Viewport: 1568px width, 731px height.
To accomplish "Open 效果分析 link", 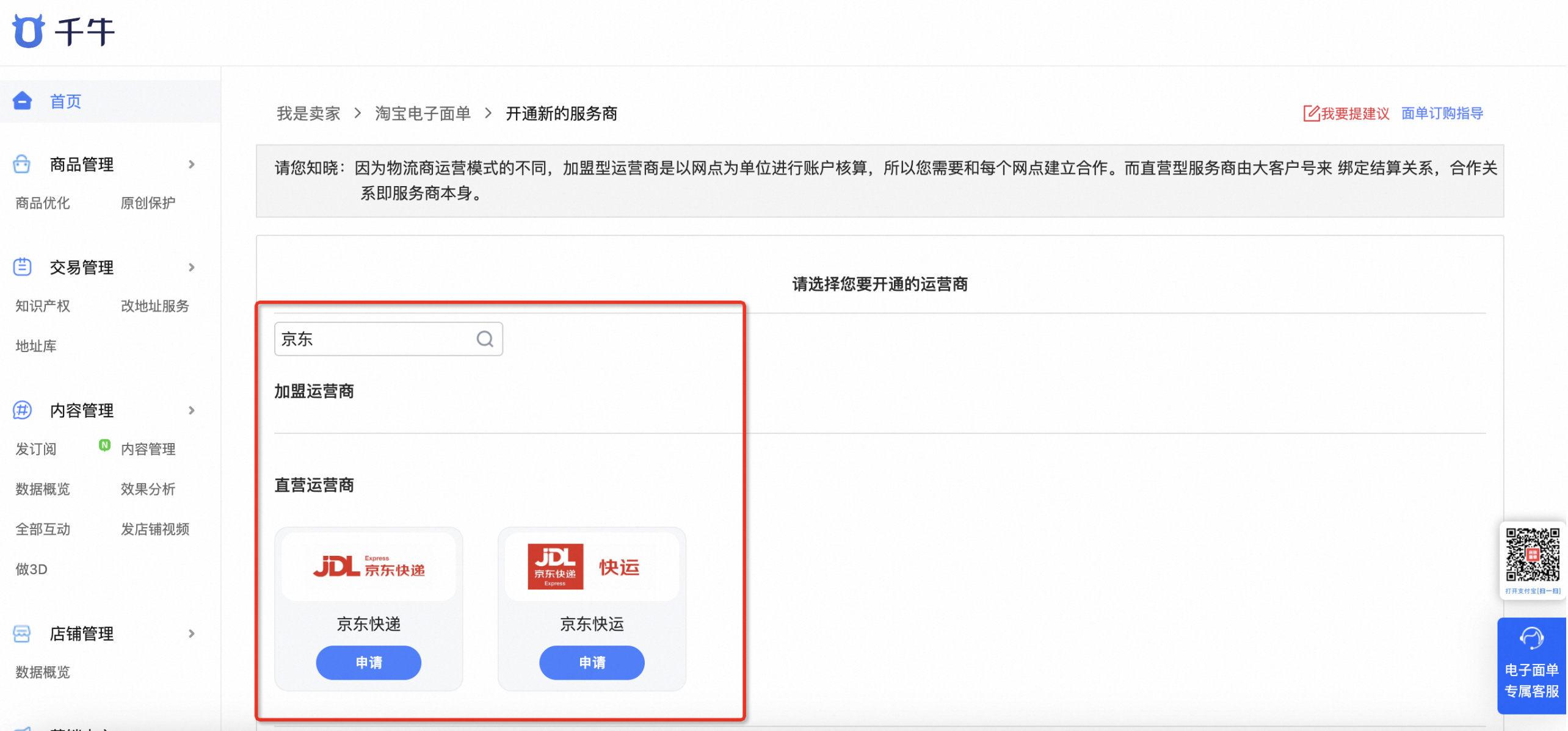I will [x=148, y=489].
